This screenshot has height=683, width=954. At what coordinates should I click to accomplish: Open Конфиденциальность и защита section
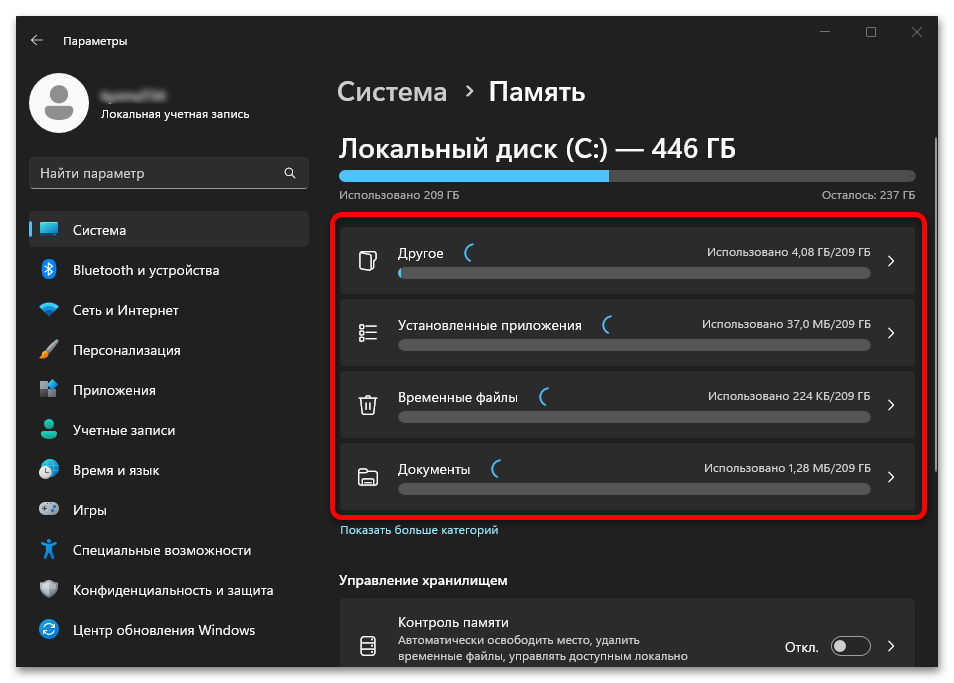(169, 589)
